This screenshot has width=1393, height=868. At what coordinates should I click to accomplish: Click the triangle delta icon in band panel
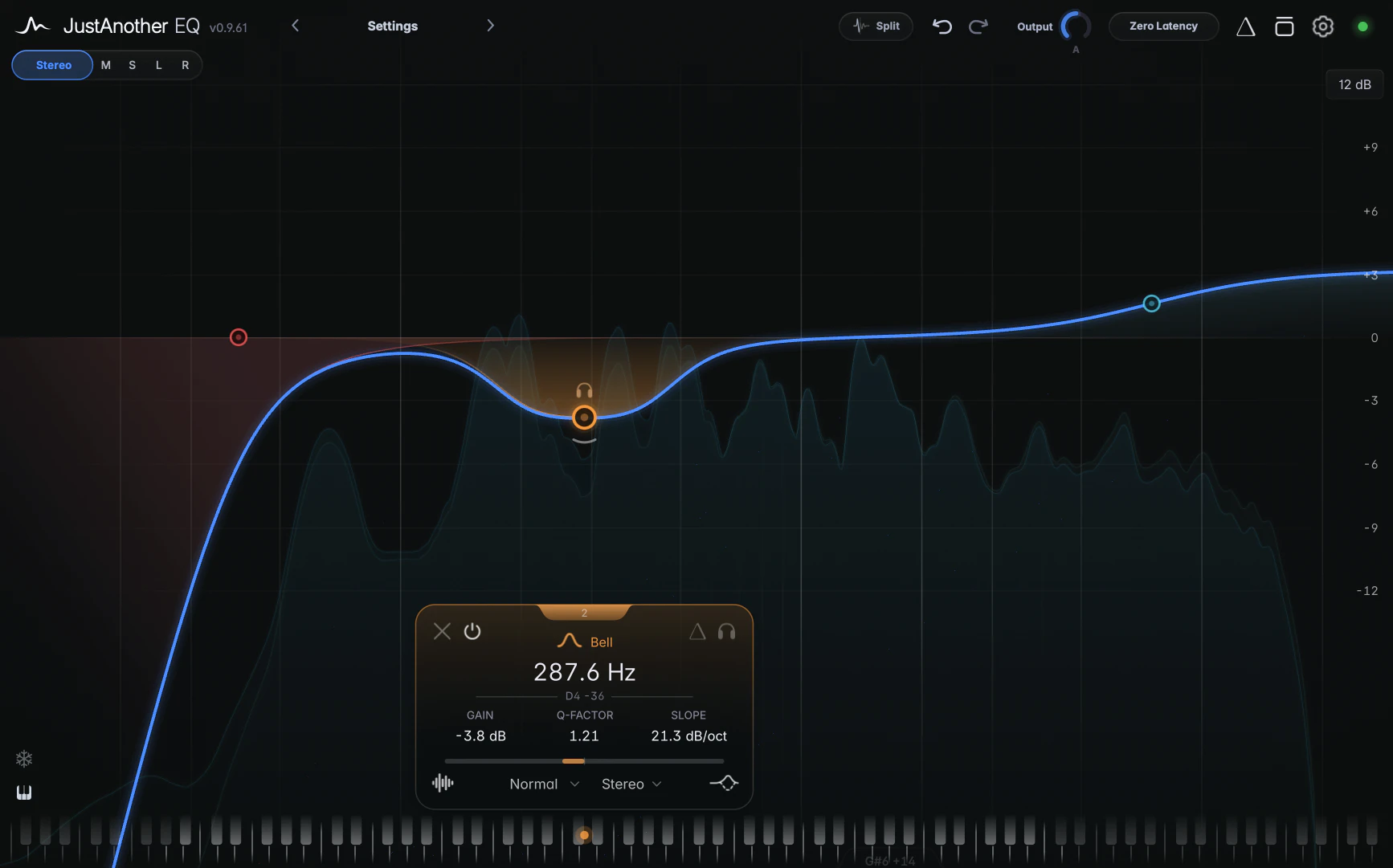(697, 632)
